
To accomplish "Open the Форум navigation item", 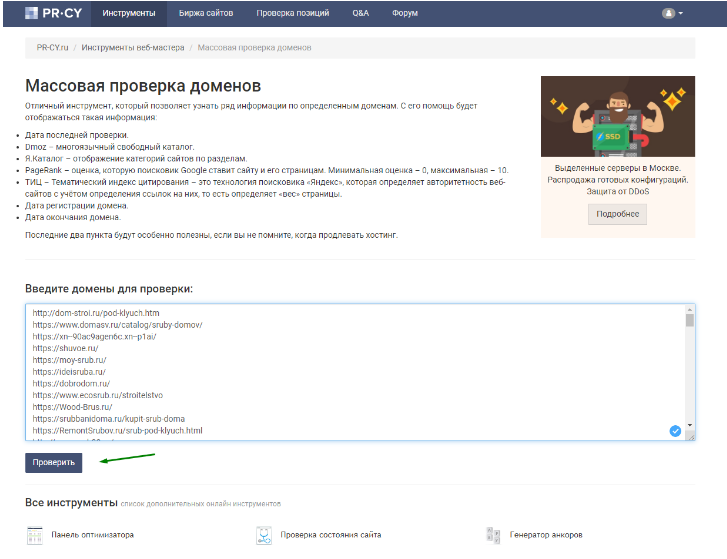I will (x=404, y=13).
